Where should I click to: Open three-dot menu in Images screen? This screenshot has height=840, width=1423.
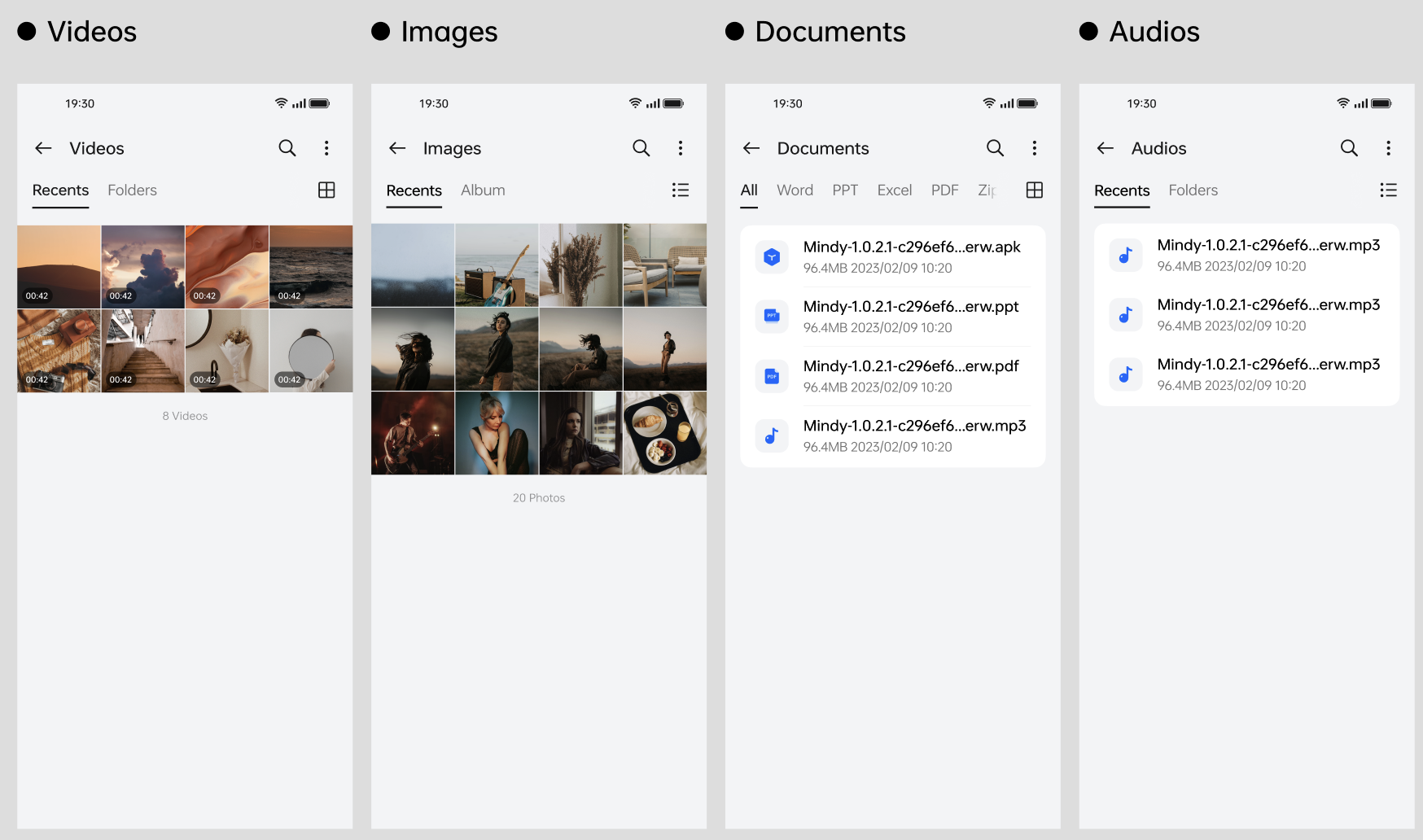681,148
